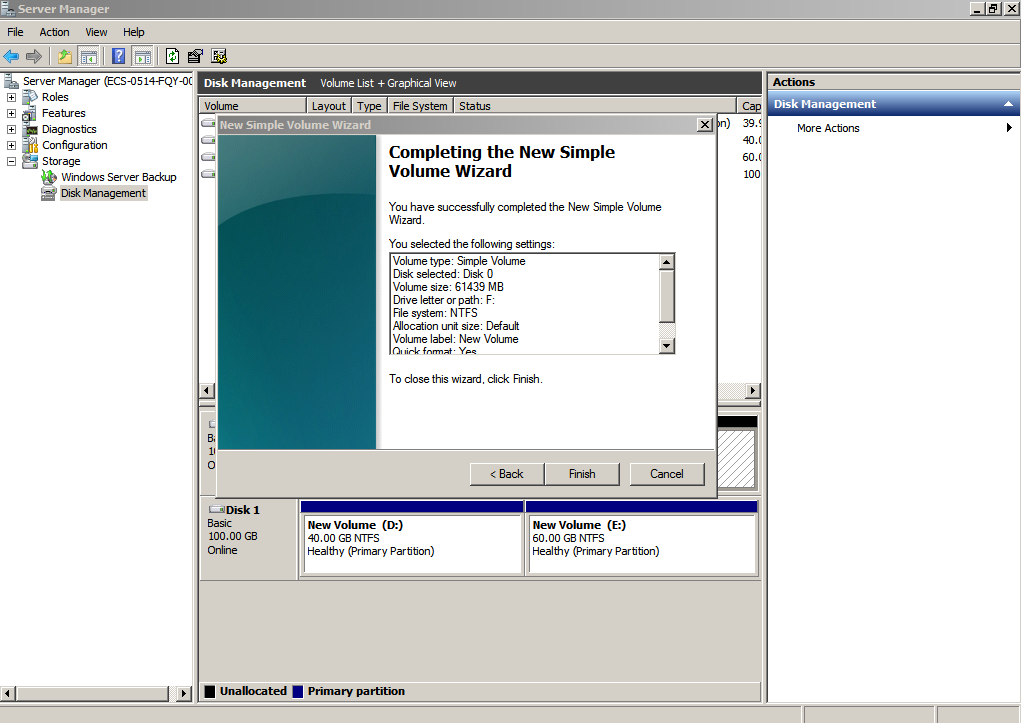
Task: Select Disk Management tree item
Action: click(x=104, y=193)
